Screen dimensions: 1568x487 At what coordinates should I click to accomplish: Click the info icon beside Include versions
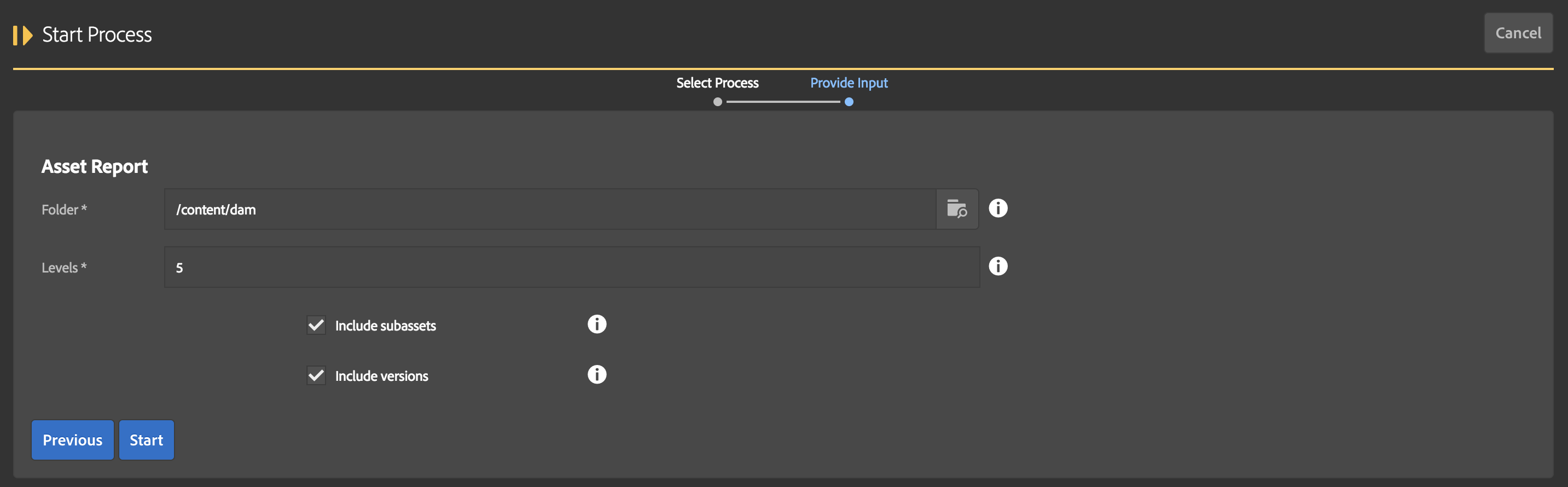coord(596,374)
